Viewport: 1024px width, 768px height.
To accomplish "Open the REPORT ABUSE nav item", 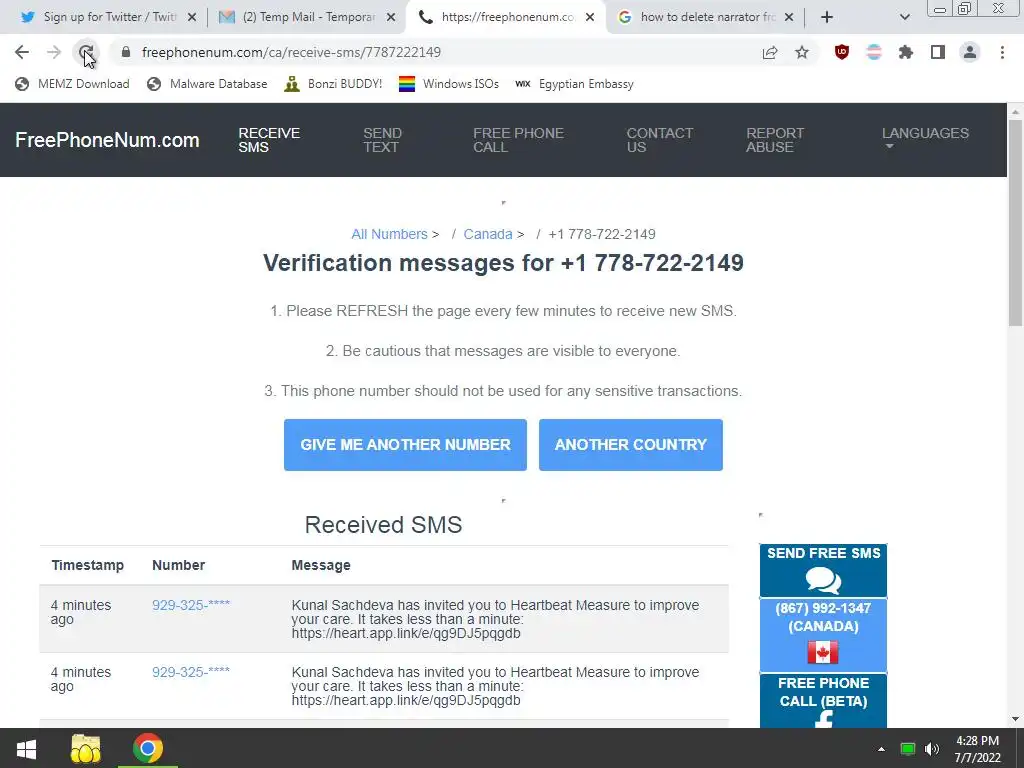I will 775,140.
